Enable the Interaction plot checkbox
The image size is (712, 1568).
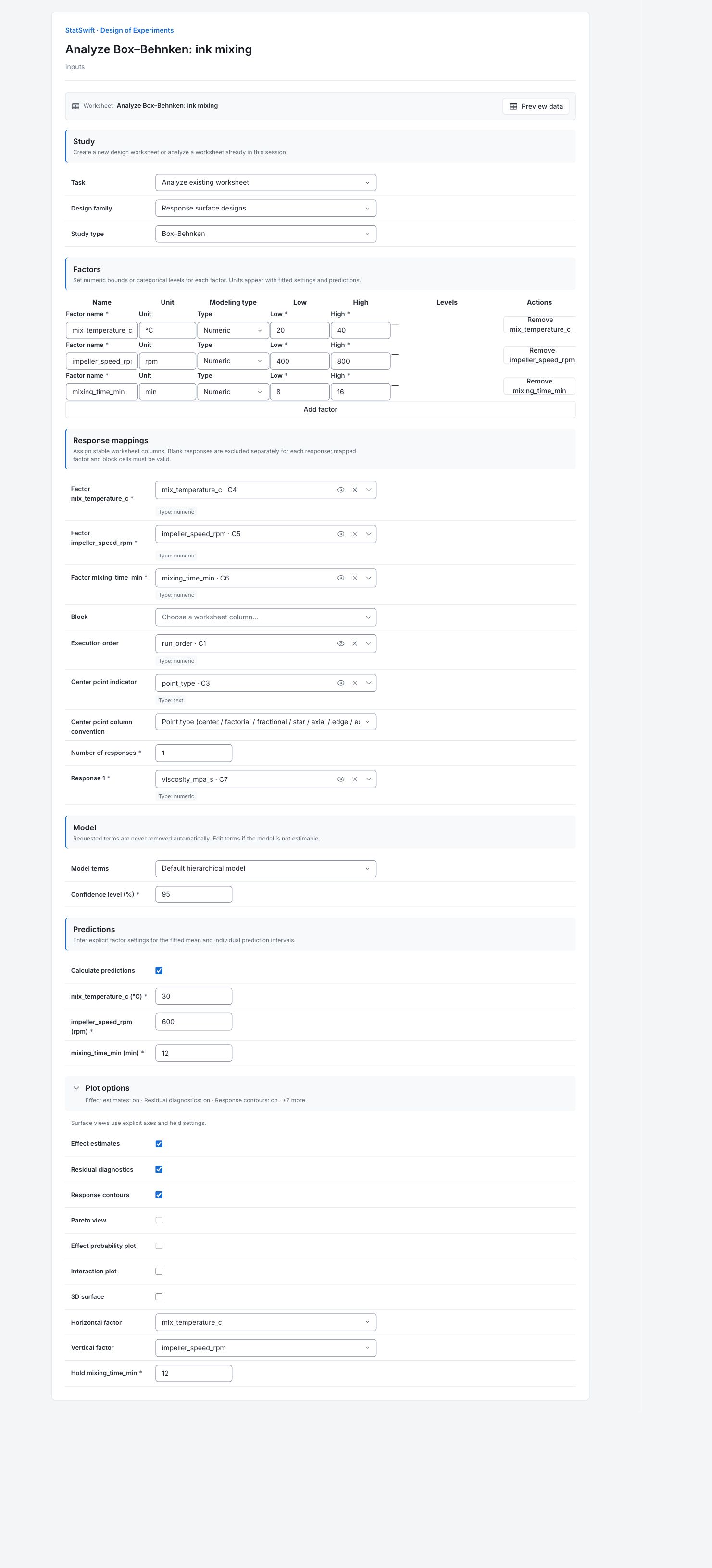[x=159, y=1271]
